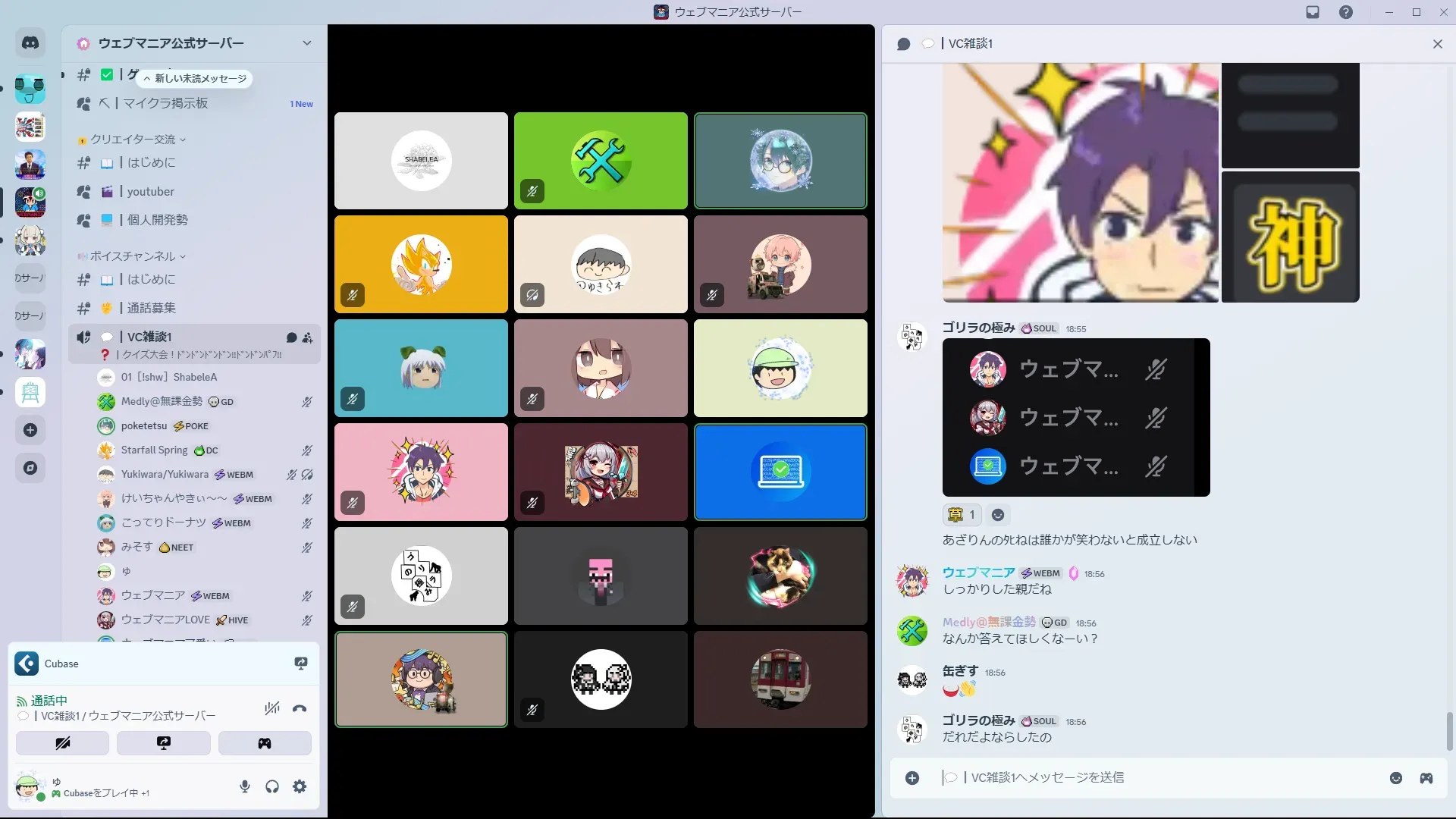
Task: Collapse the クリエイター交流 category
Action: tap(133, 140)
